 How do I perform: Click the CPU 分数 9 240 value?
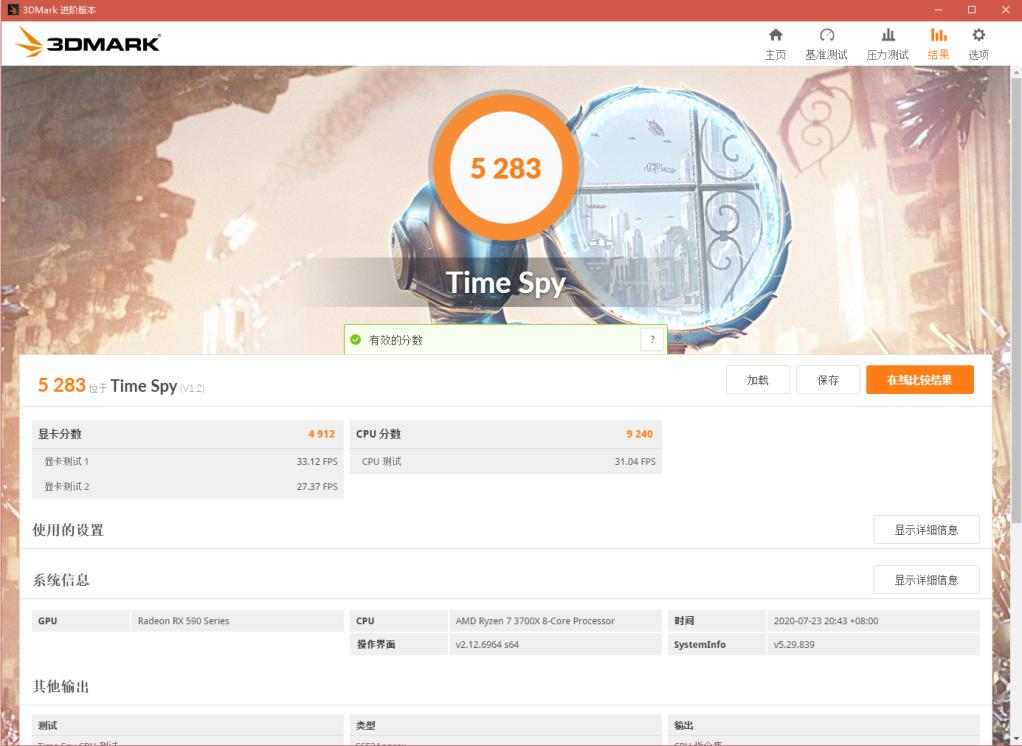click(x=639, y=434)
